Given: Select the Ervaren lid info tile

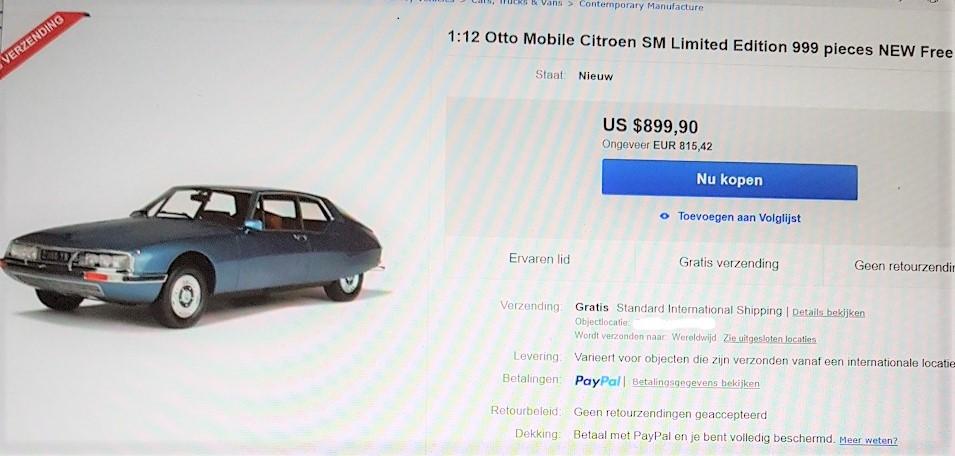Looking at the screenshot, I should pos(539,259).
